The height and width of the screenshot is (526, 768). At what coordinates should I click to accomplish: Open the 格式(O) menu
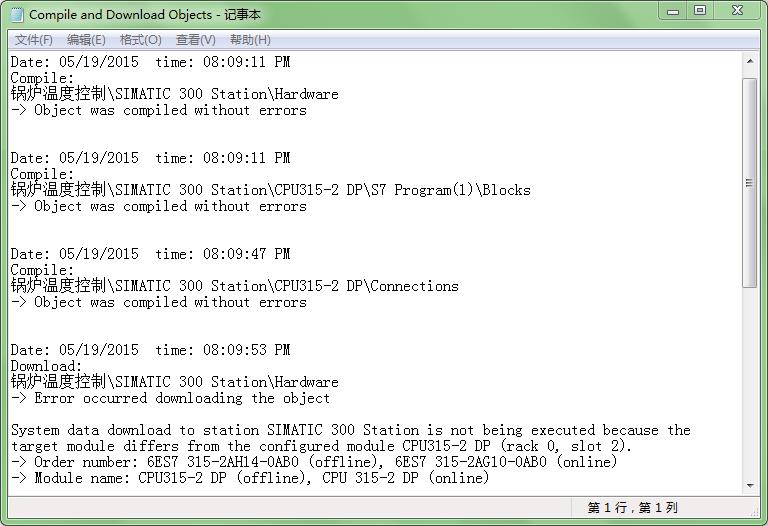point(140,40)
